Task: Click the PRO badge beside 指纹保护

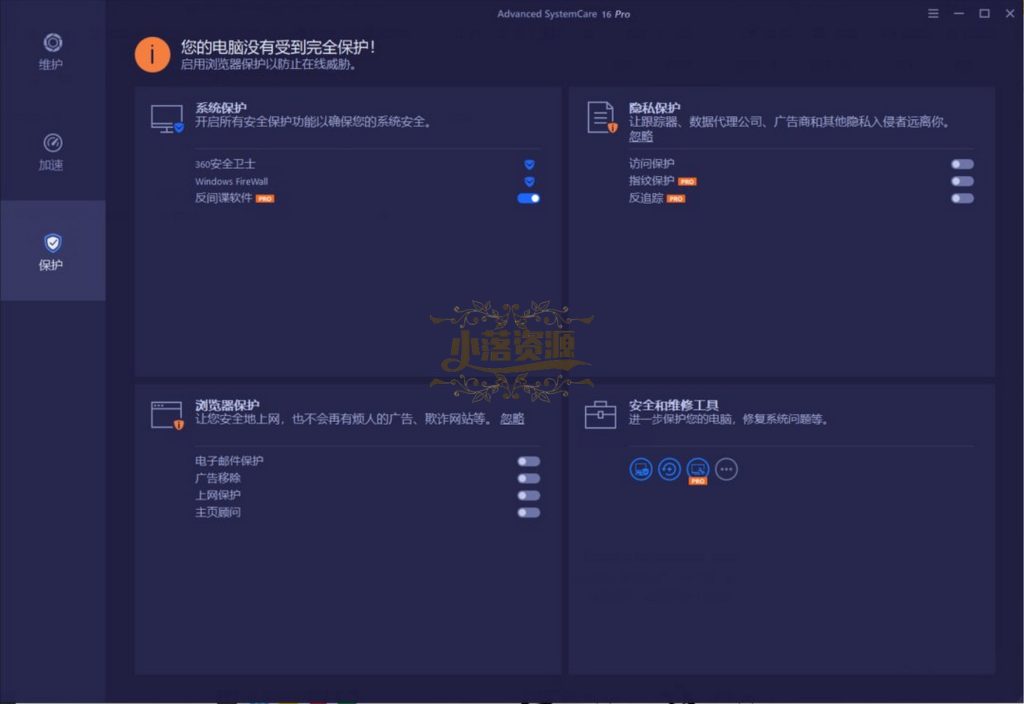Action: pos(687,182)
